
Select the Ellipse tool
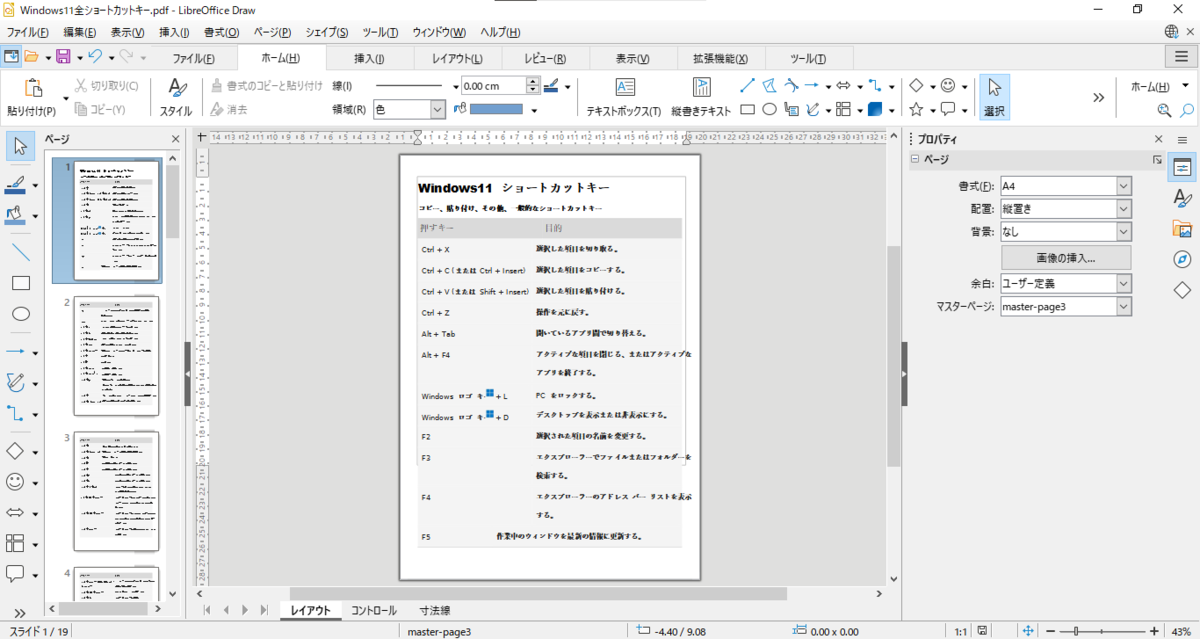[x=20, y=314]
